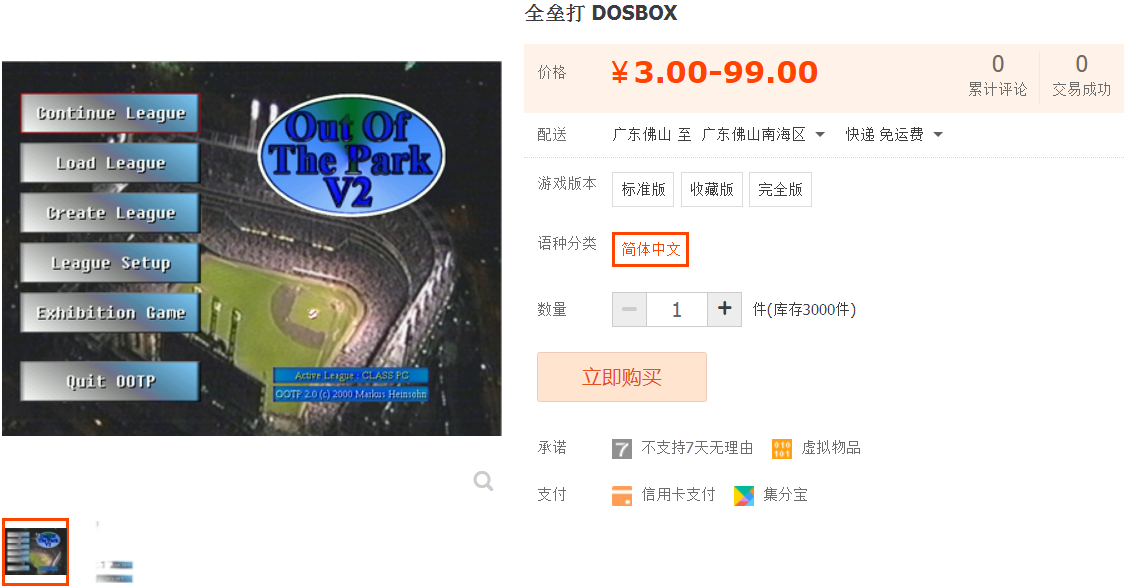Click the seven-day no-return policy icon
Screen dimensions: 1127x586
[x=622, y=449]
